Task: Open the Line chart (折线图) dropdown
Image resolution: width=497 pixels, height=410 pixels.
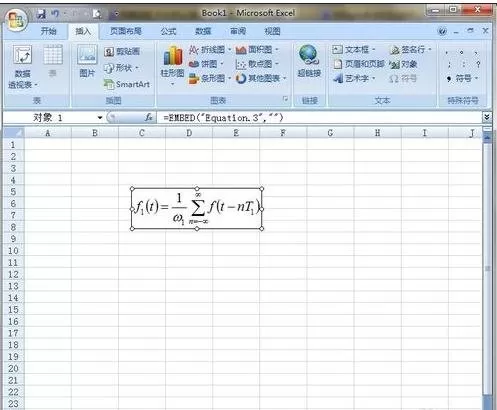Action: pos(210,50)
